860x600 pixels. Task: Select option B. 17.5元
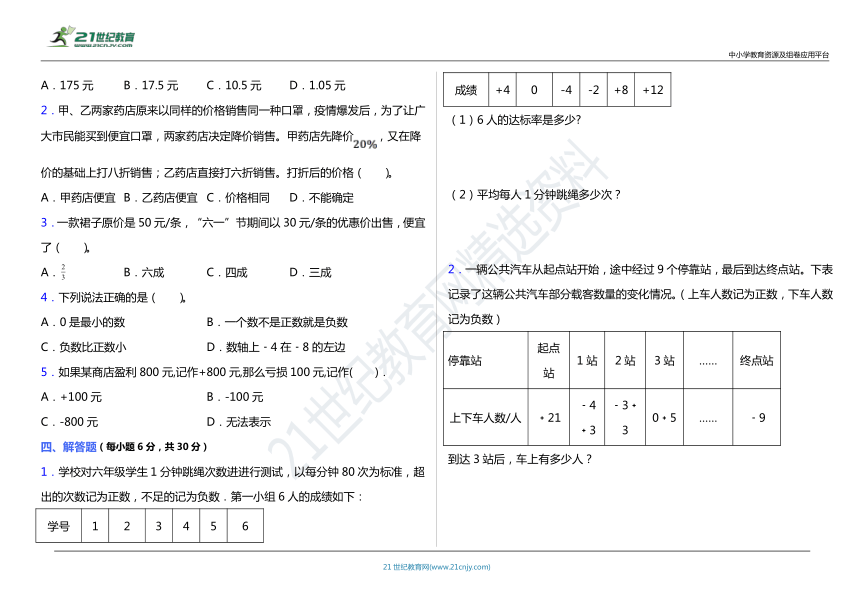click(x=151, y=86)
